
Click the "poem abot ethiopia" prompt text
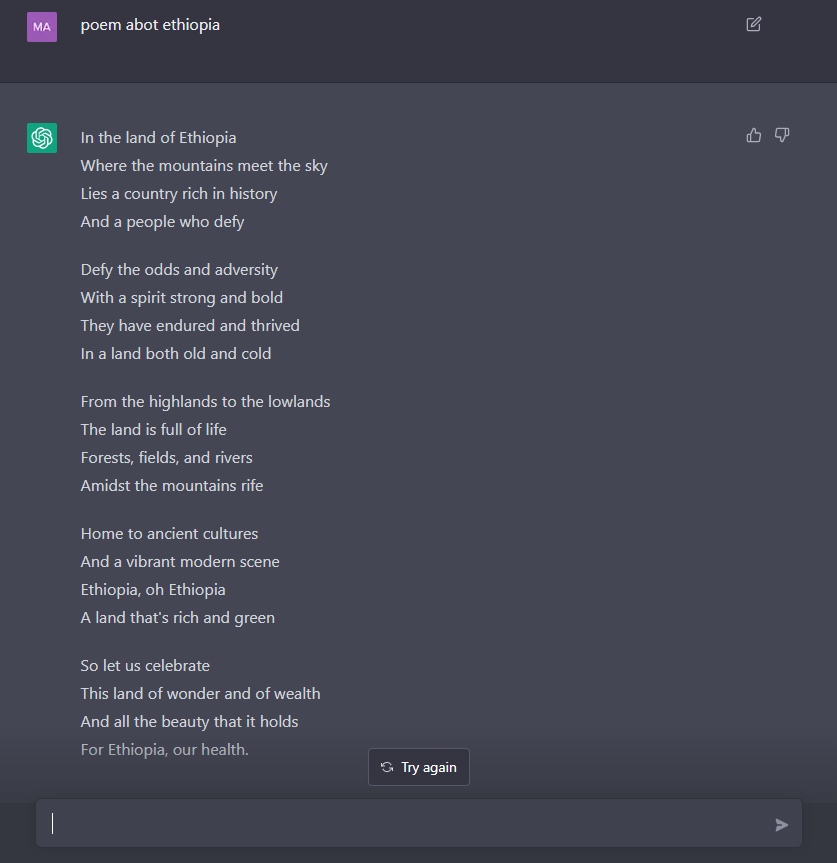(150, 25)
